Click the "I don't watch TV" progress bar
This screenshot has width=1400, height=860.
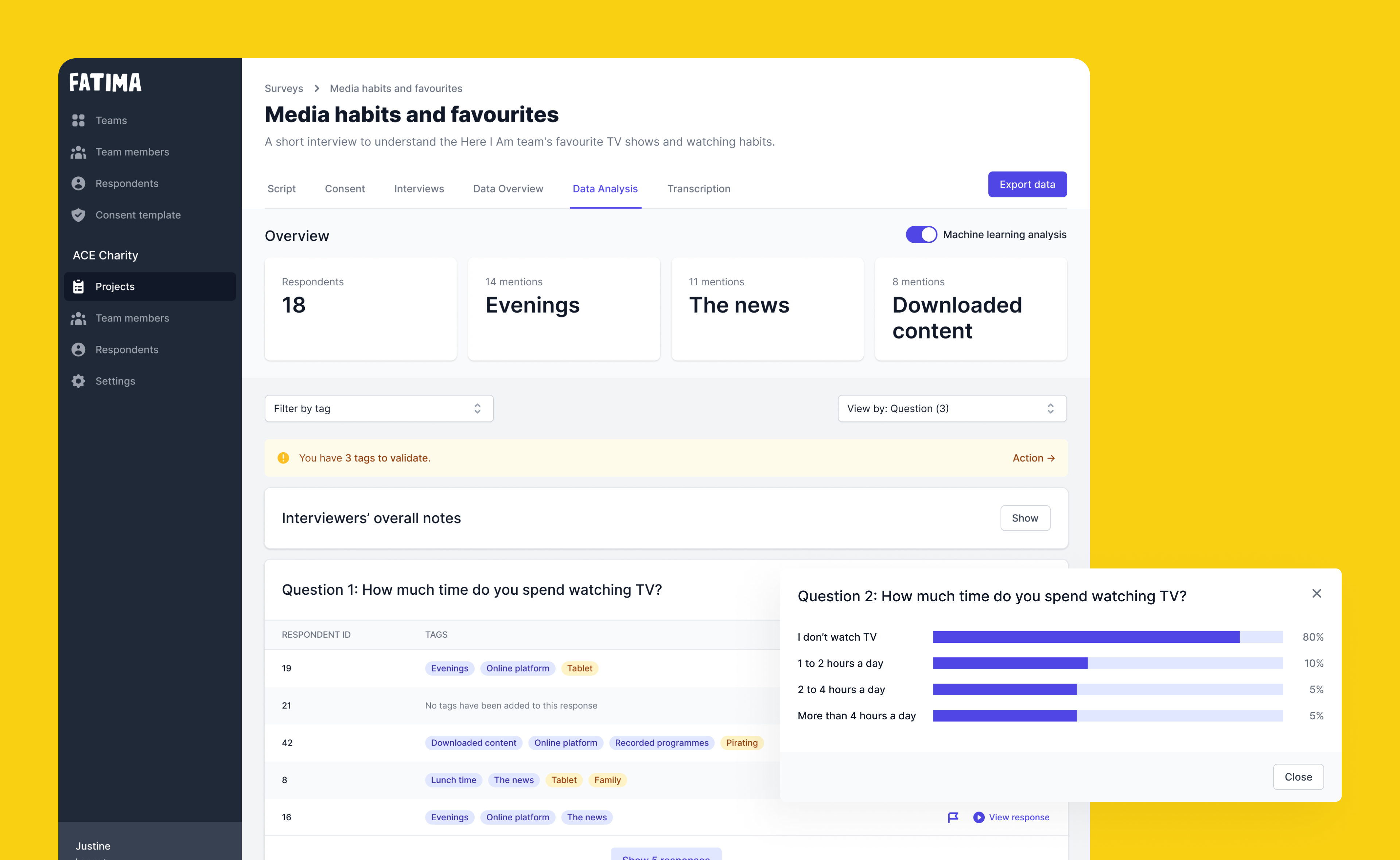coord(1108,637)
